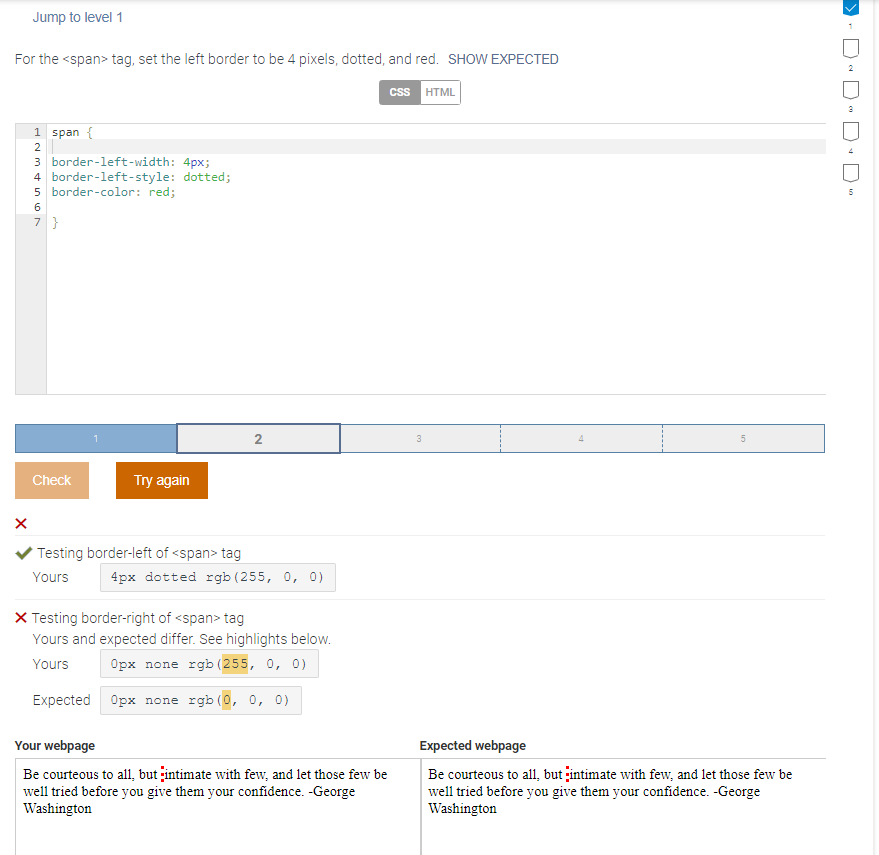Click the 'Expected webpage' preview pane

pyautogui.click(x=623, y=806)
